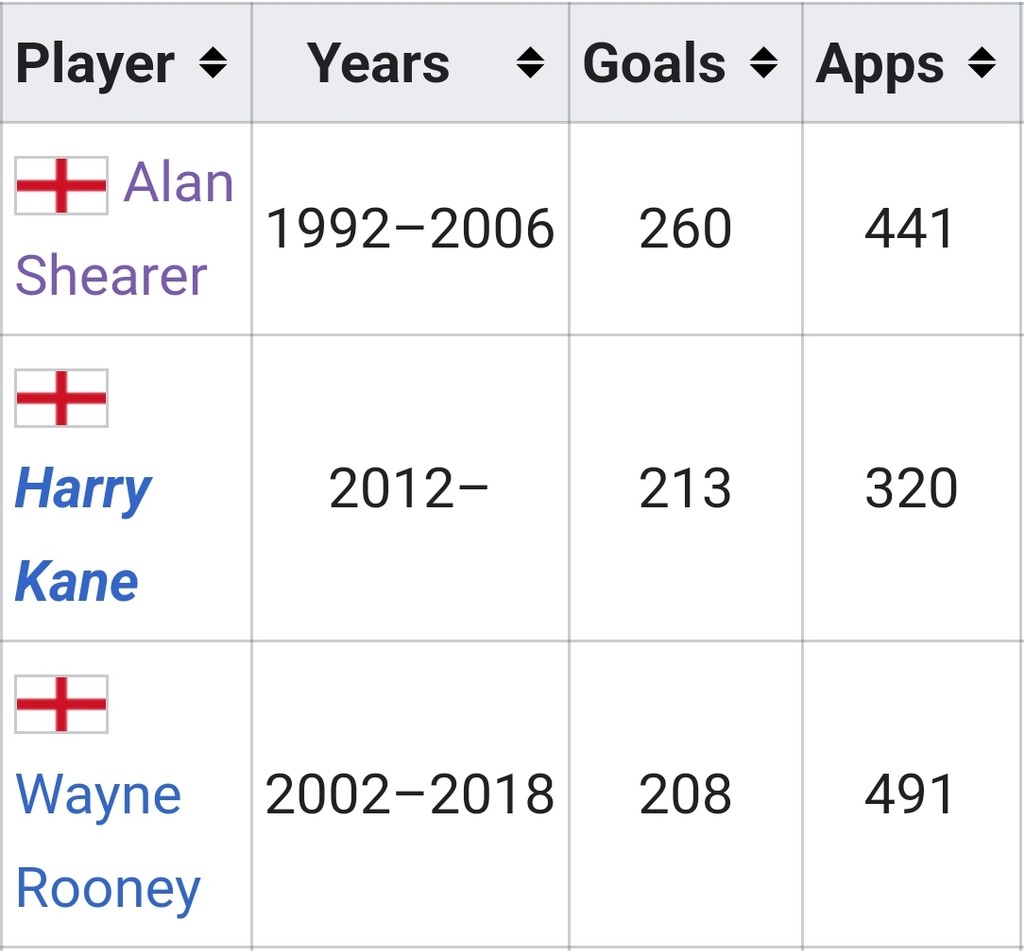The width and height of the screenshot is (1024, 951).
Task: Click the Apps column header text
Action: (880, 64)
